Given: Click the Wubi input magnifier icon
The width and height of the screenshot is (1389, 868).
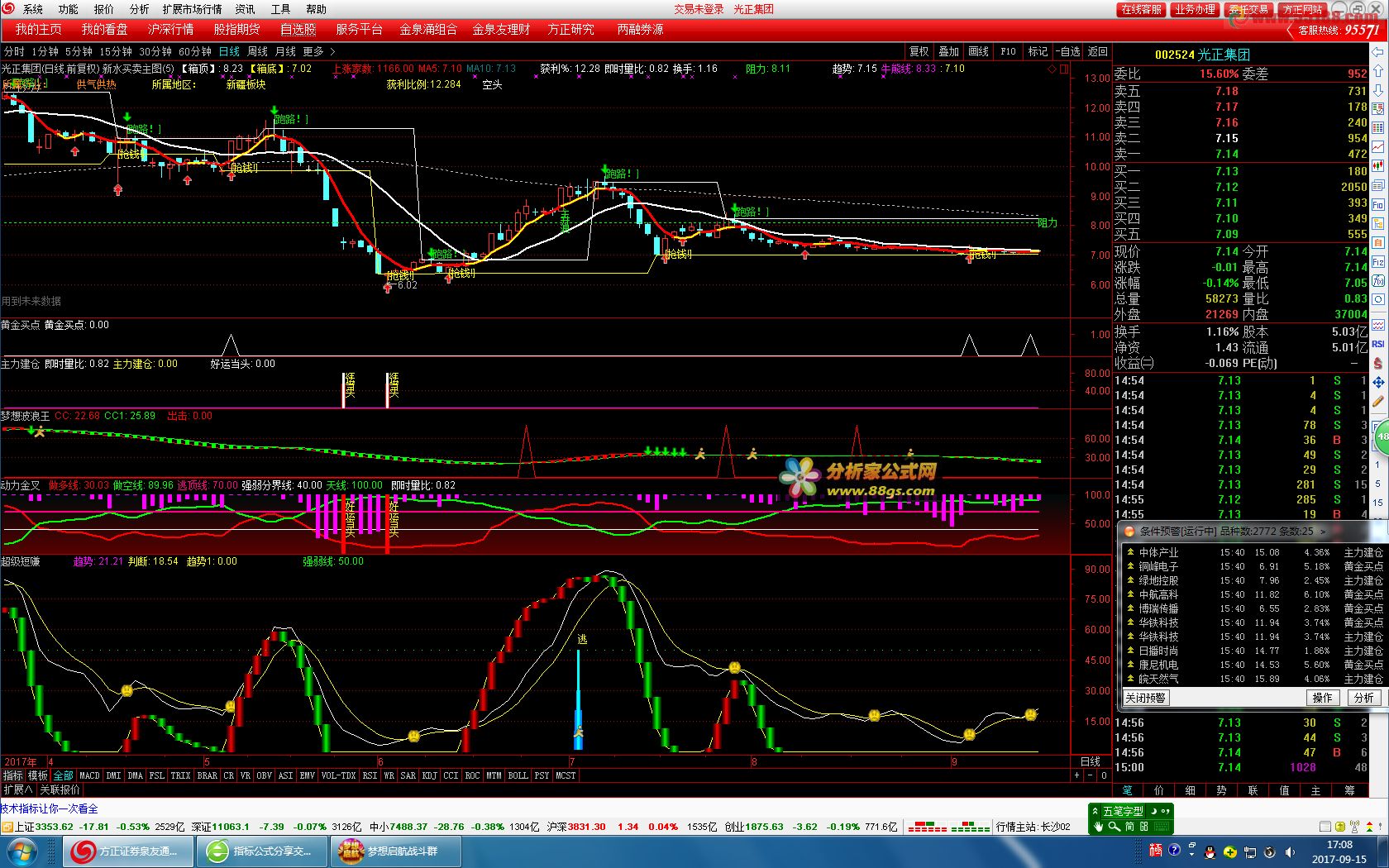Looking at the screenshot, I should click(x=1114, y=827).
